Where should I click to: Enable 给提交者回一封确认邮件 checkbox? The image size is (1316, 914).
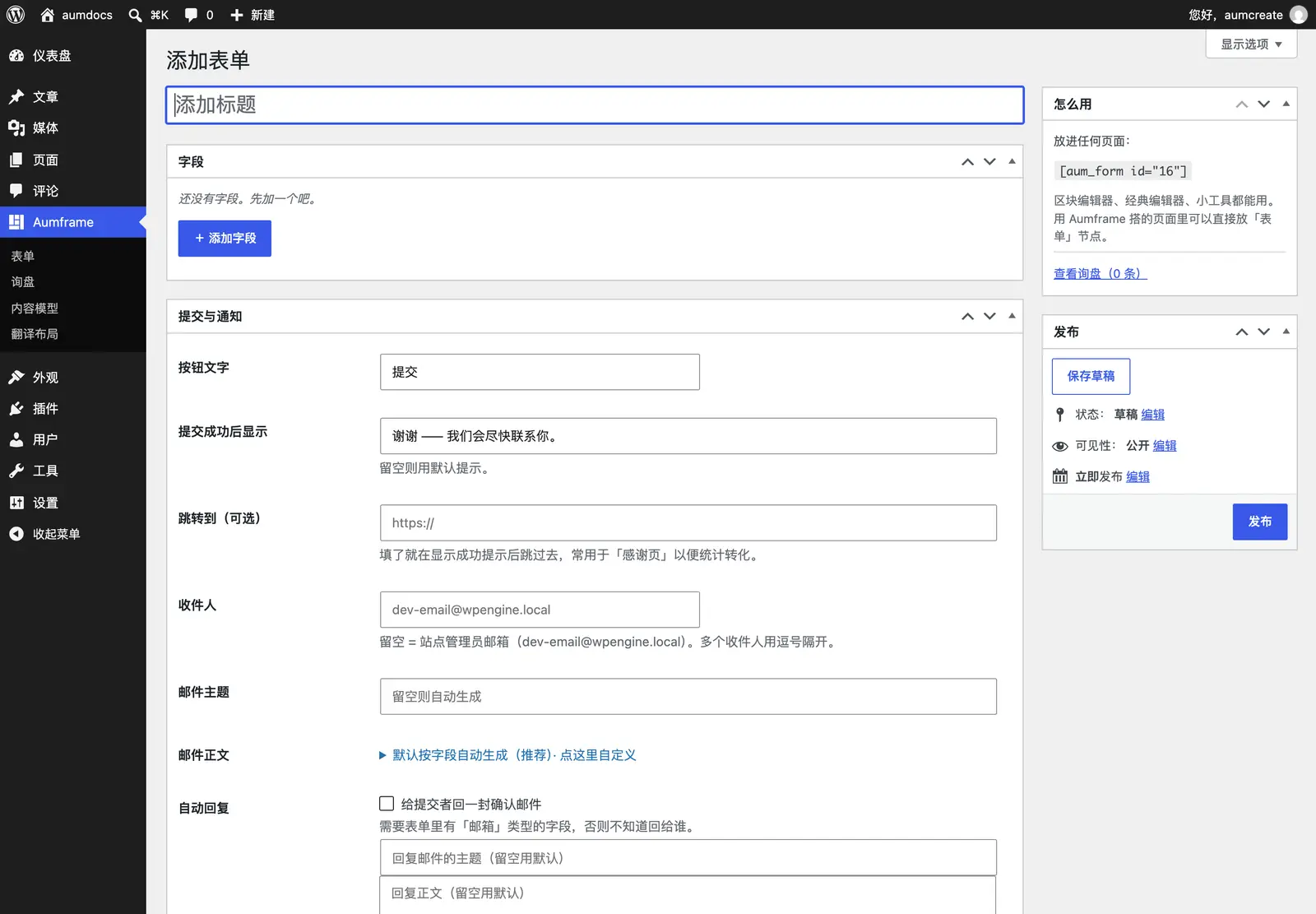[387, 804]
